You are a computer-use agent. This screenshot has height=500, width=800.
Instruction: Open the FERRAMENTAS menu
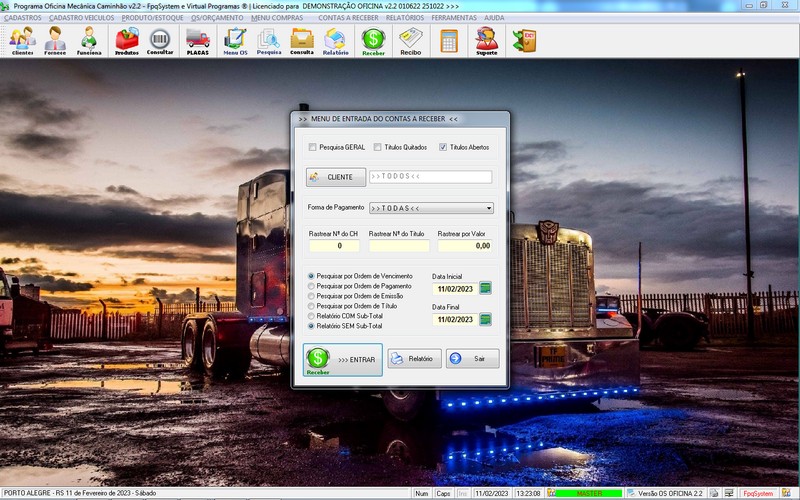pyautogui.click(x=454, y=18)
